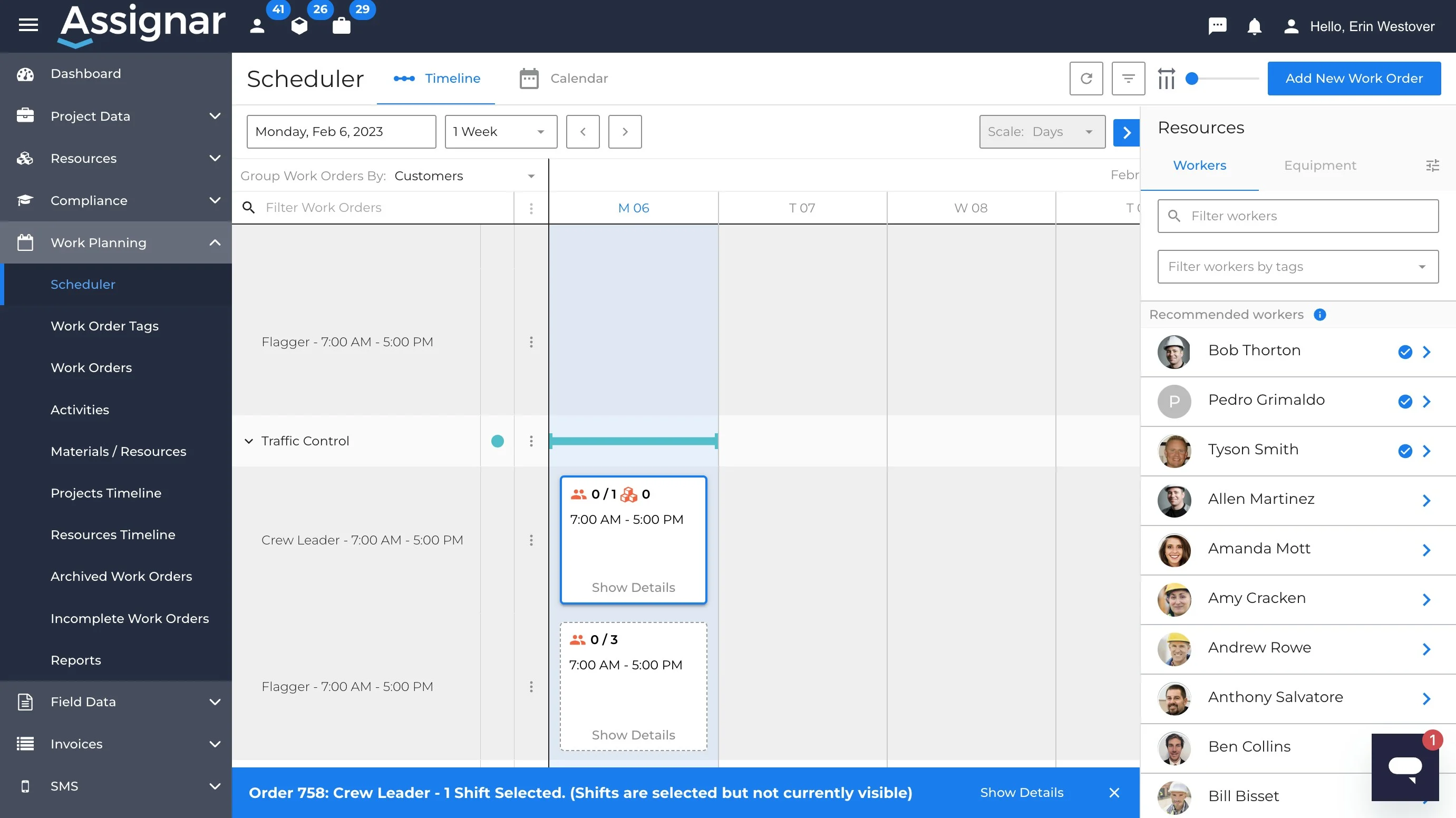Open the 1 Week range dropdown

click(501, 132)
